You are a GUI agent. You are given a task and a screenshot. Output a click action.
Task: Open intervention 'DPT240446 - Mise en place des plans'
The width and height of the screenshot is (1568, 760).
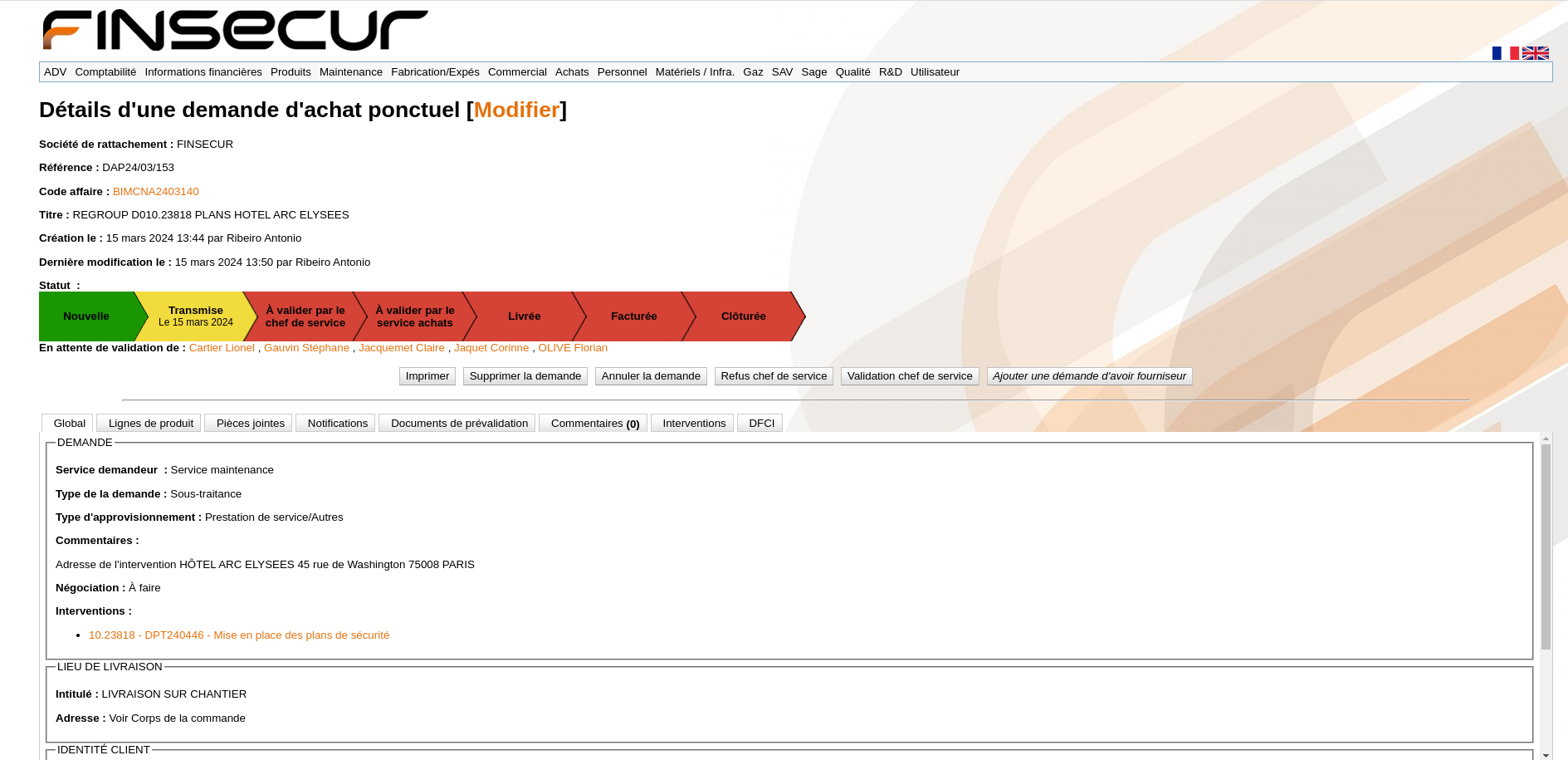(239, 635)
